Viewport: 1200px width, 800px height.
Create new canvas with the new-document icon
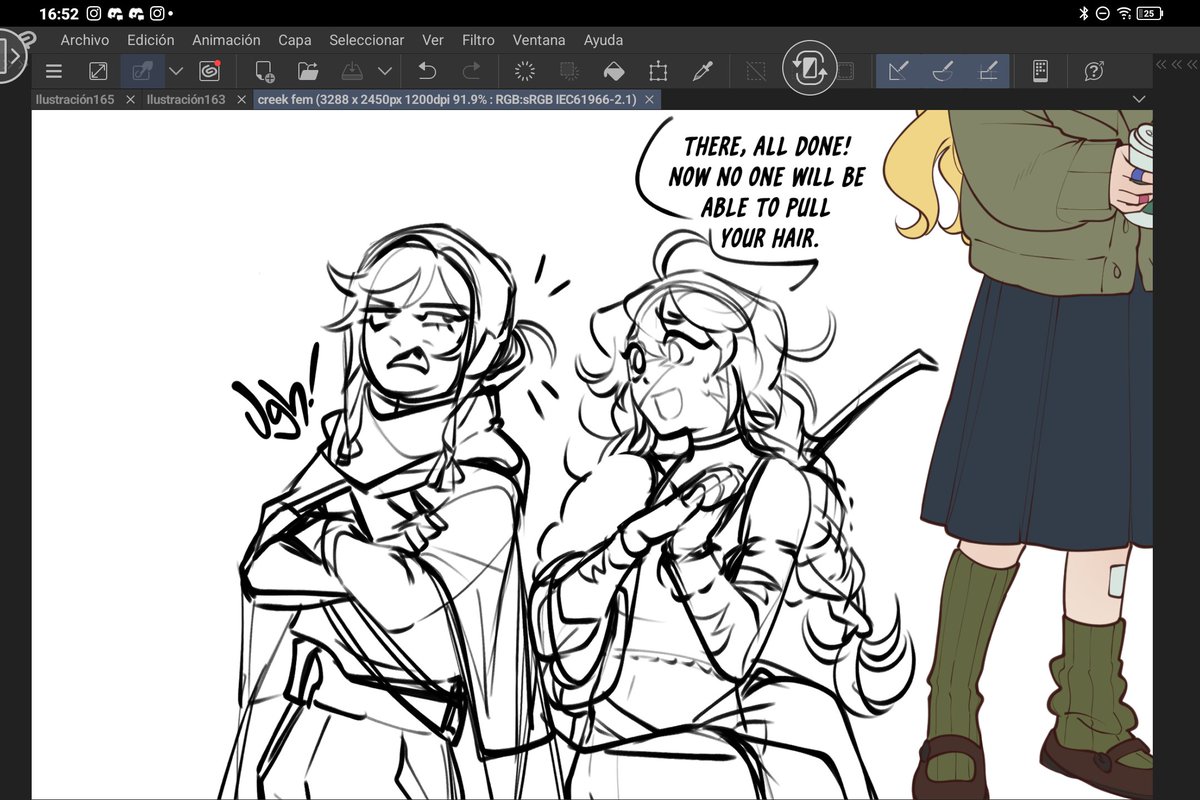(265, 71)
